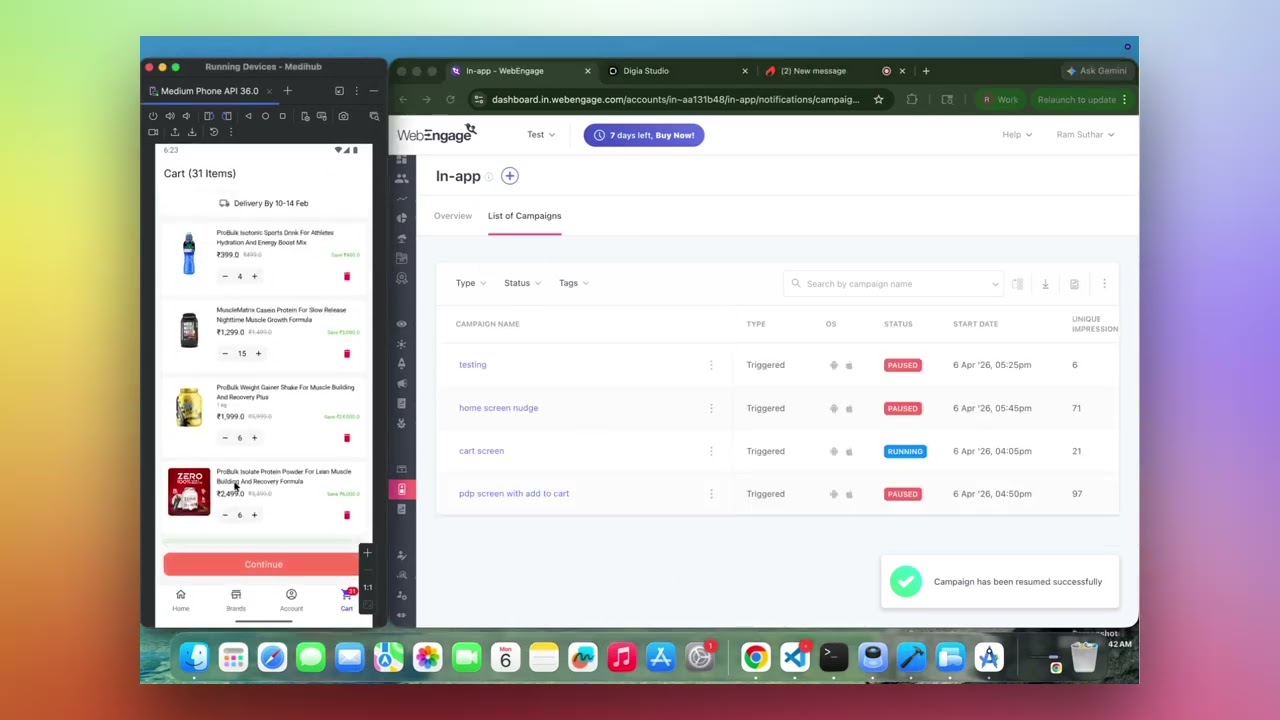The width and height of the screenshot is (1280, 720).
Task: Open the three-dot menu for testing campaign
Action: (711, 365)
